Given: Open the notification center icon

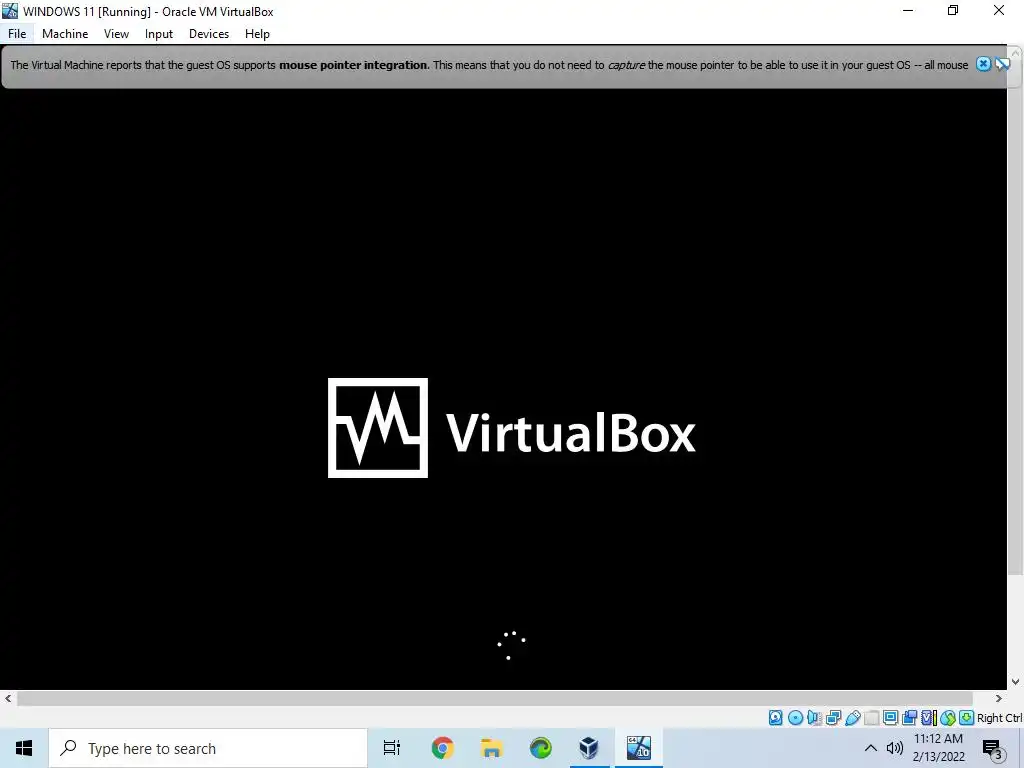Looking at the screenshot, I should (x=993, y=748).
